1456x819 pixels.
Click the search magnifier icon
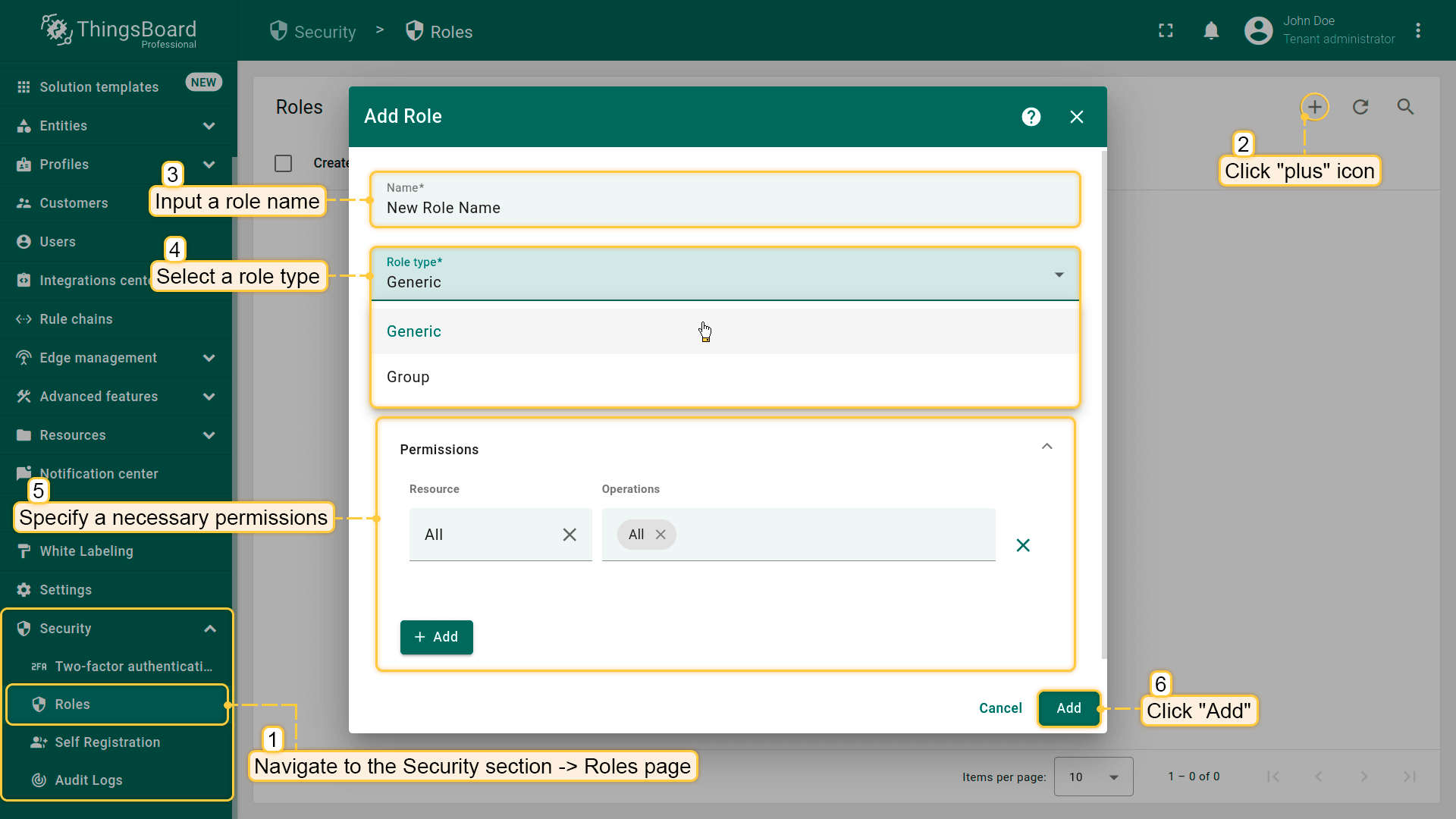click(x=1405, y=107)
